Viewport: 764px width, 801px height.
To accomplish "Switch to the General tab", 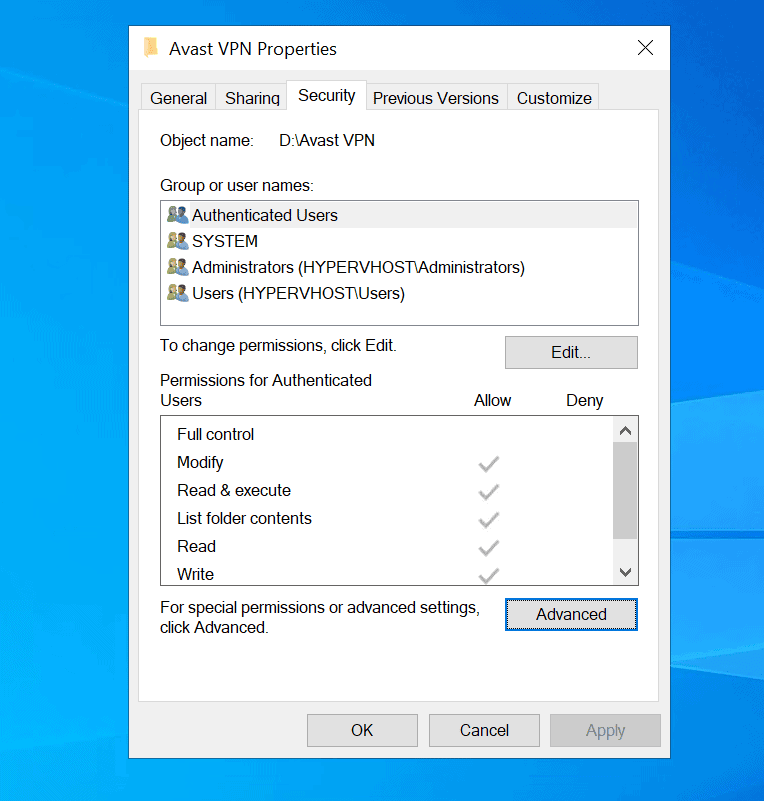I will click(x=178, y=98).
